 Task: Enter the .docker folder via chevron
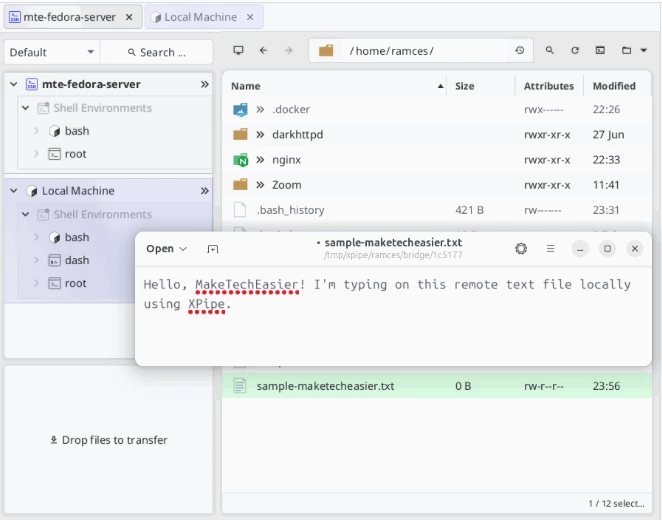point(260,110)
